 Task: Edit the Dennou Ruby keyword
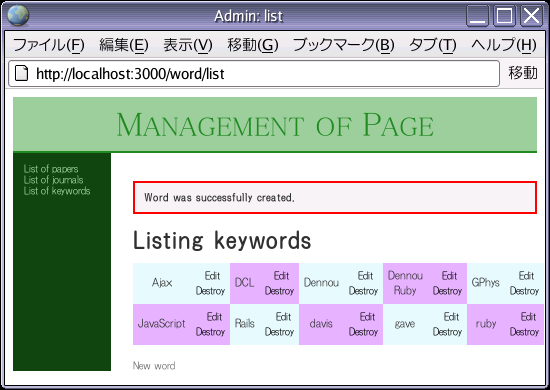(449, 276)
